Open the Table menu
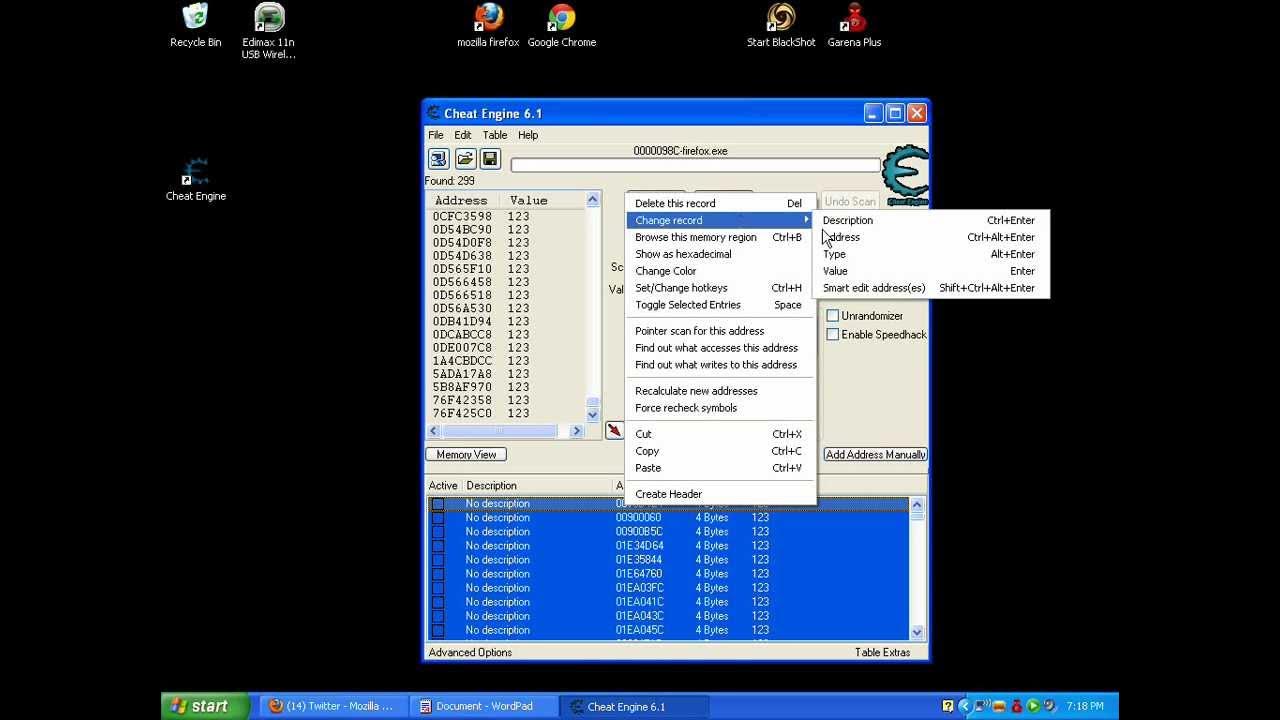This screenshot has width=1280, height=720. 495,135
